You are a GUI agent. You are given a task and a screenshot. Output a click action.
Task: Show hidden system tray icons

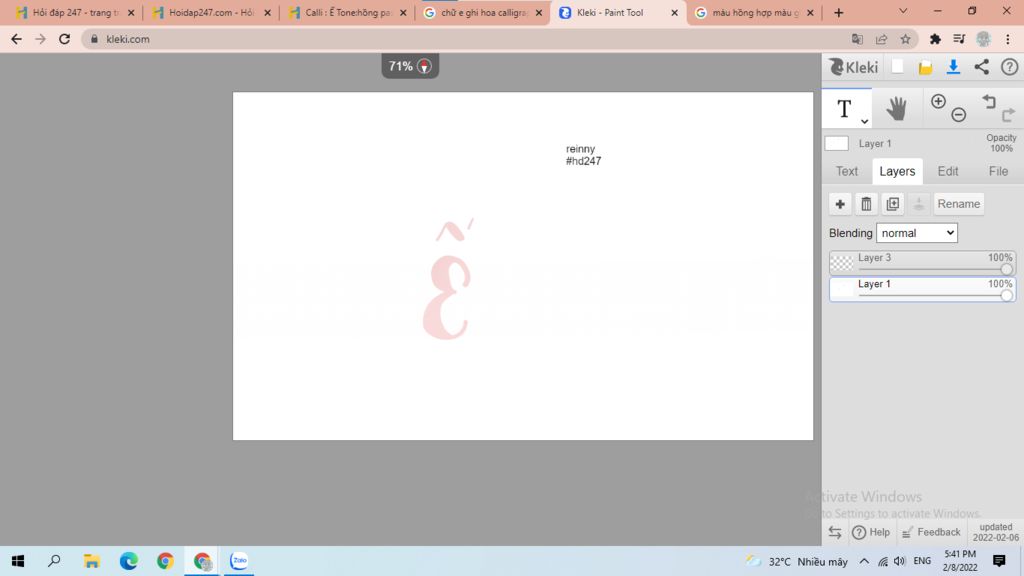(x=864, y=561)
